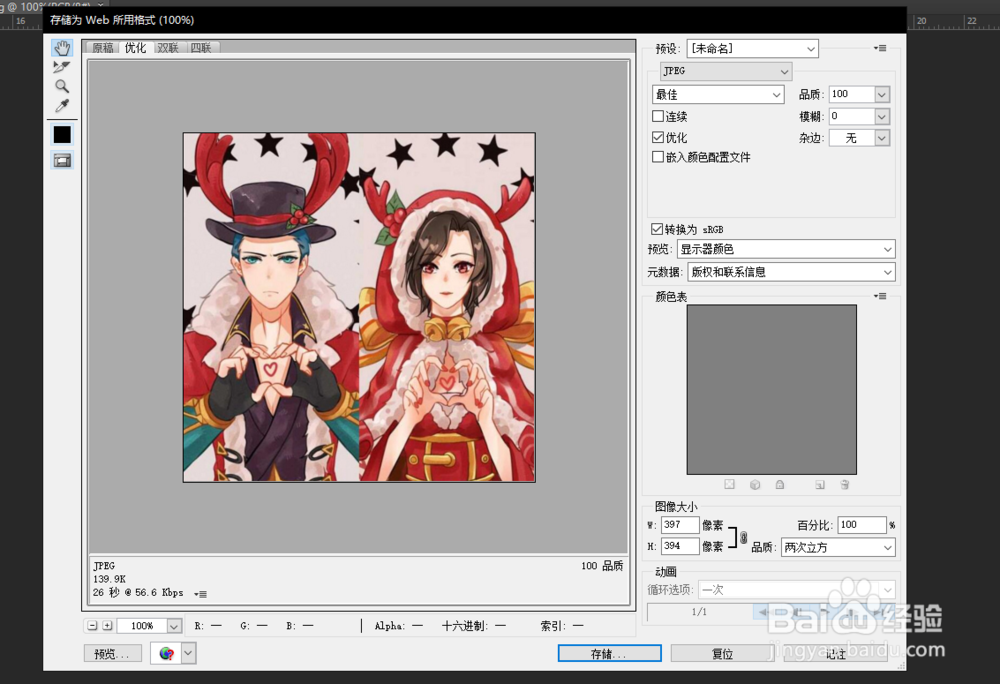The image size is (1000, 684).
Task: Uncheck the 优化 optimized checkbox
Action: (x=658, y=137)
